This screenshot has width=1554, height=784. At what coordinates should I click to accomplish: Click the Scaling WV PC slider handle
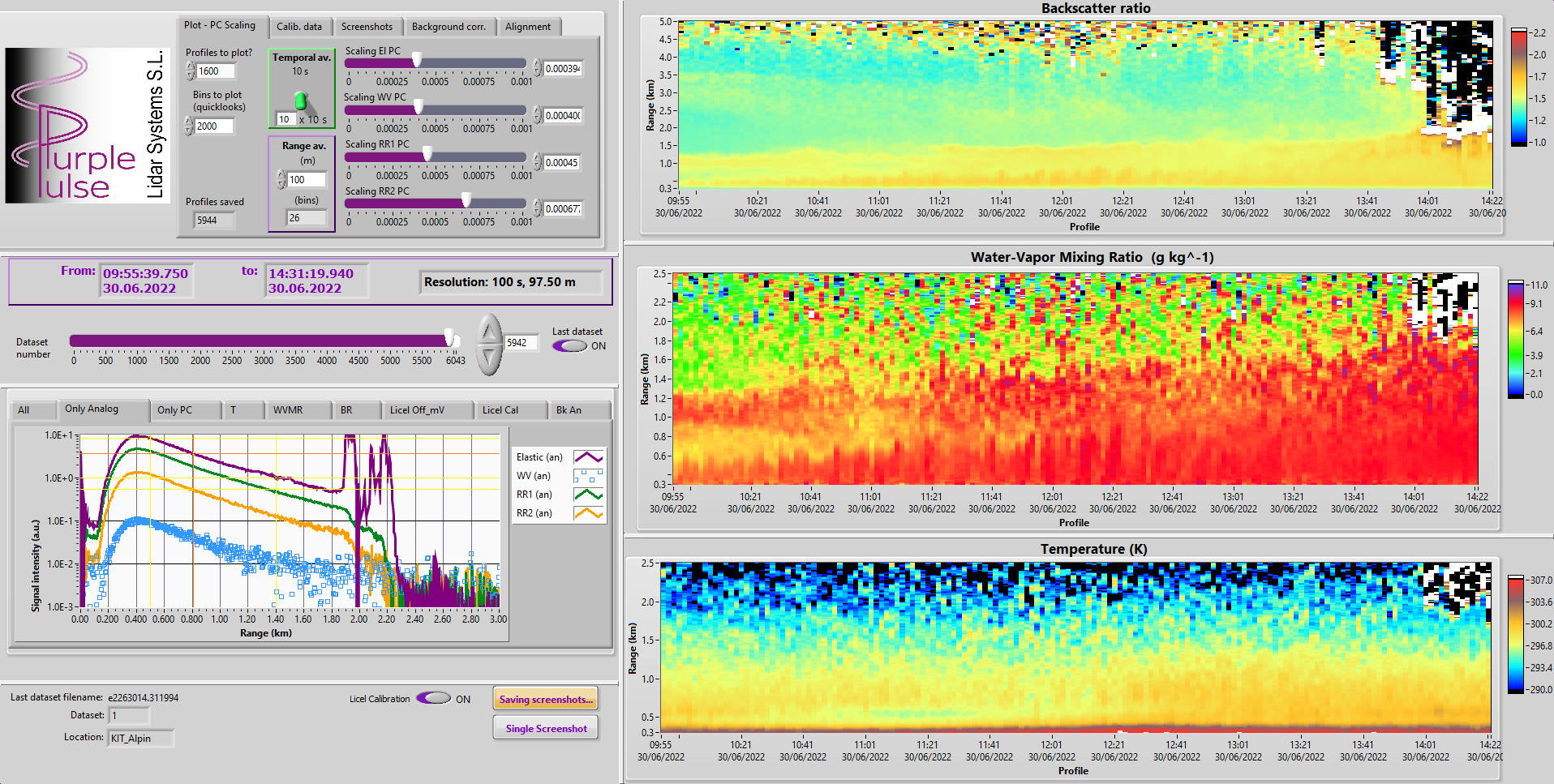pyautogui.click(x=419, y=107)
